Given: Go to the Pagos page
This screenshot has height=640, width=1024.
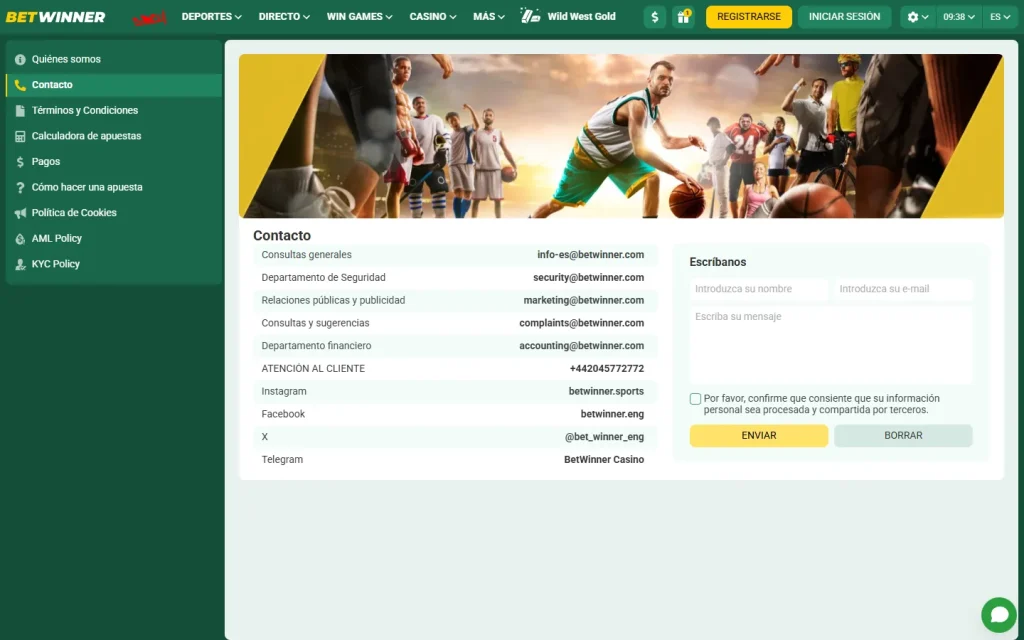Looking at the screenshot, I should [46, 161].
